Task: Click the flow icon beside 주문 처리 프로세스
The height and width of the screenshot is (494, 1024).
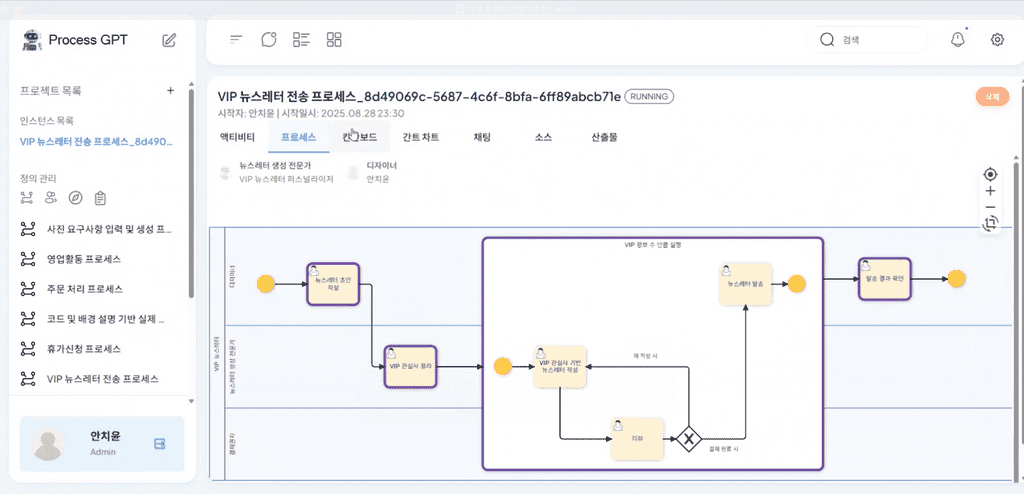Action: click(27, 289)
